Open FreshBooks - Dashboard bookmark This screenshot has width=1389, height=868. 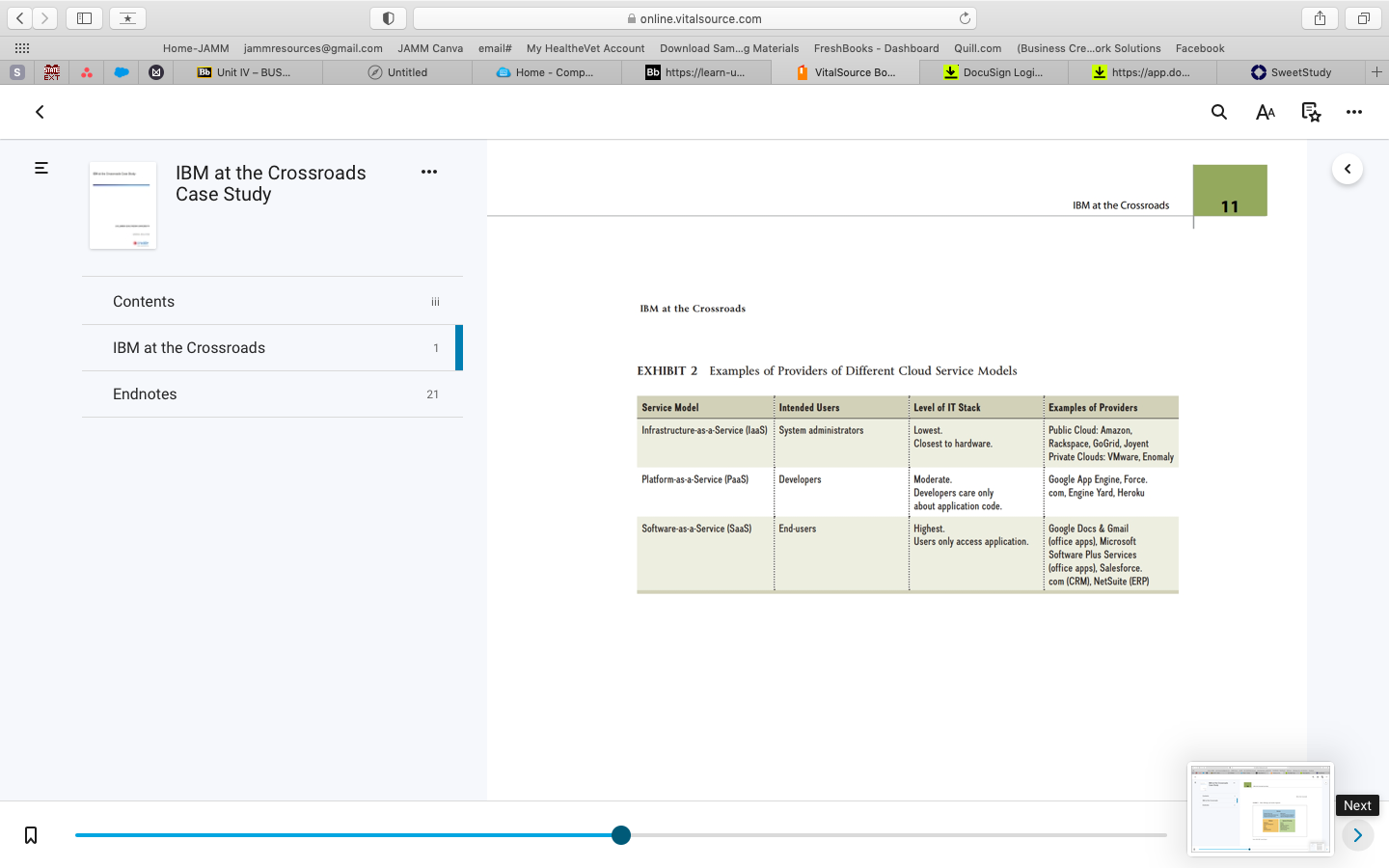click(x=876, y=48)
